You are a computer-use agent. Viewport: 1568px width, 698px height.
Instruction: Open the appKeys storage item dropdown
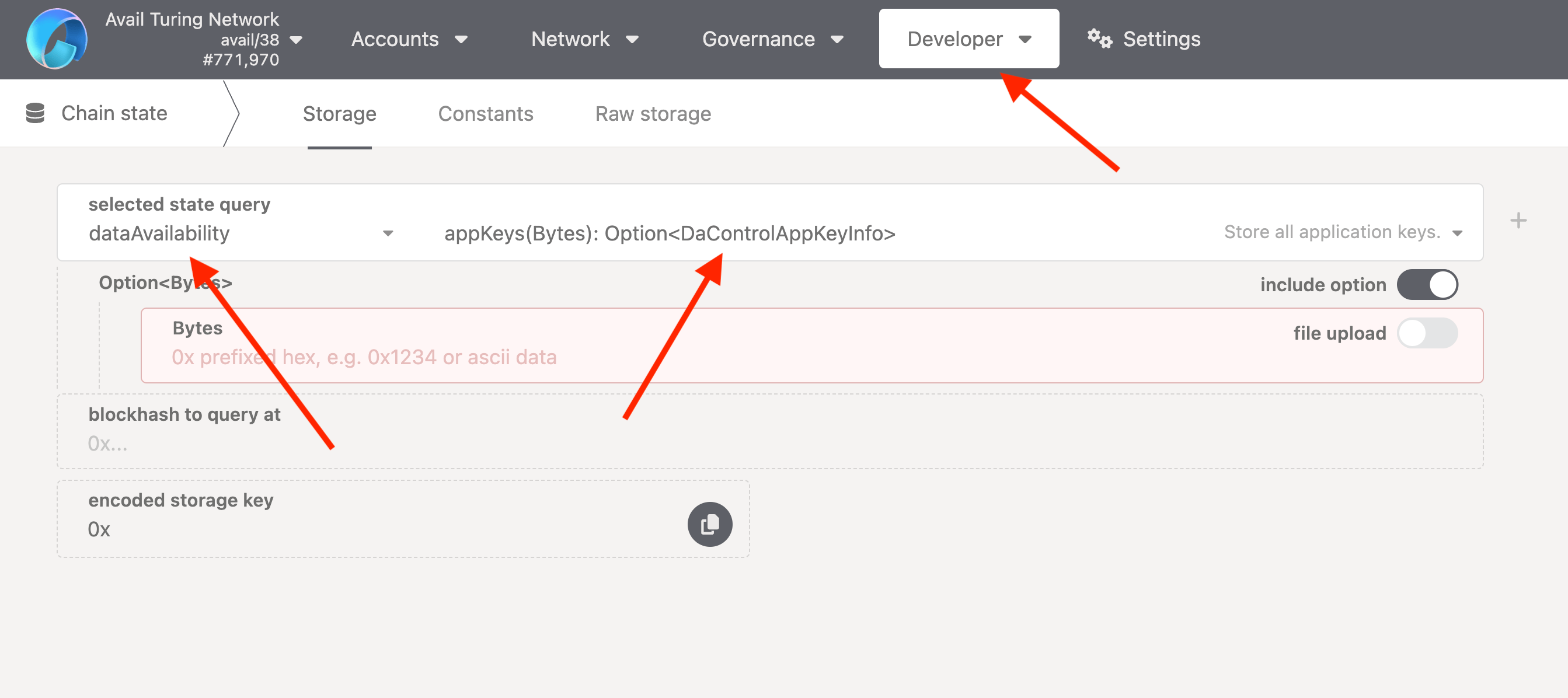point(1457,233)
